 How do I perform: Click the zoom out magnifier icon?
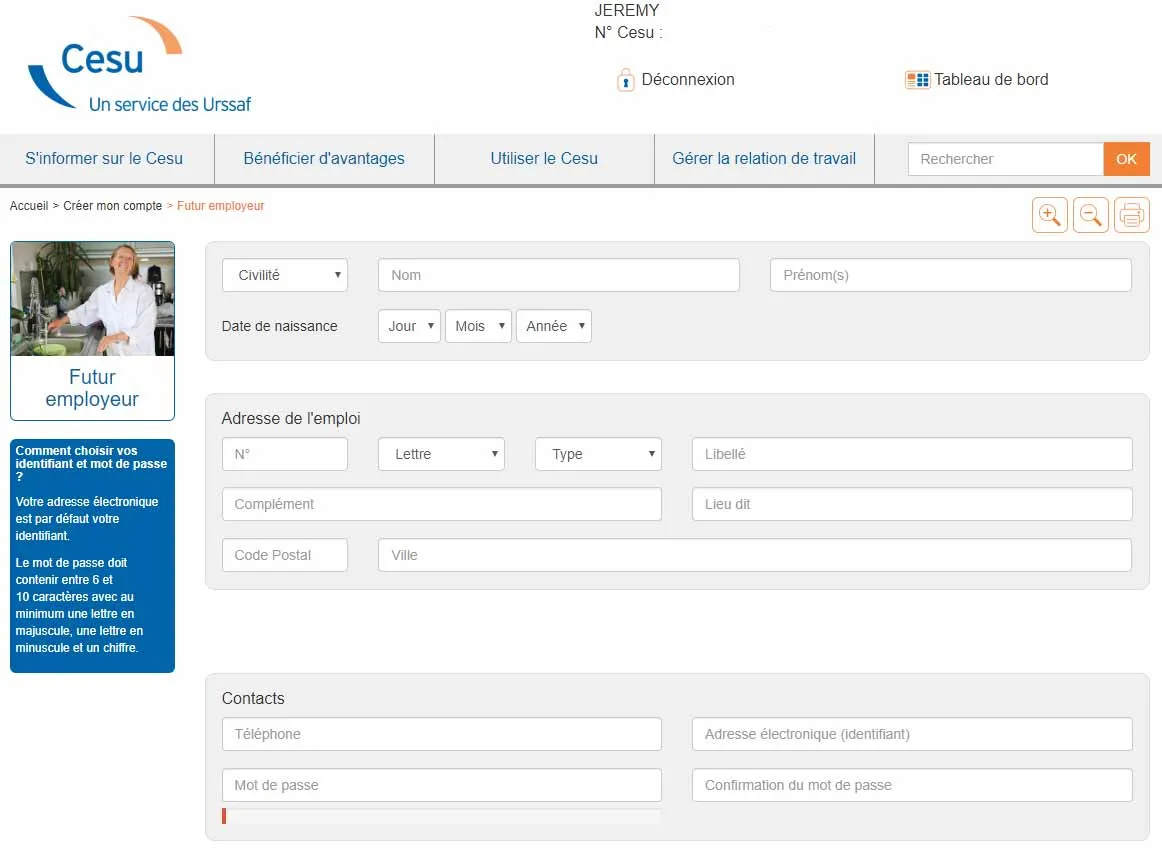click(x=1090, y=214)
